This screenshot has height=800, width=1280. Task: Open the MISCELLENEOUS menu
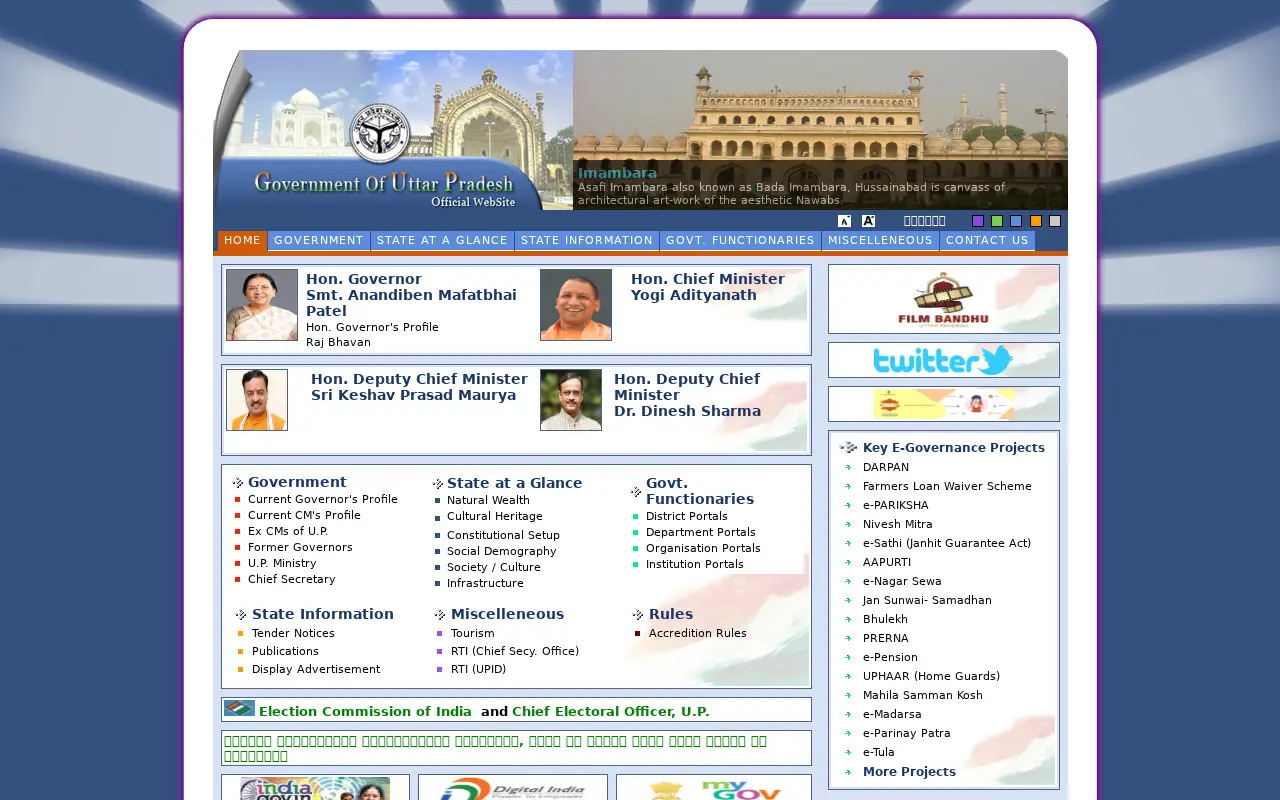coord(880,241)
